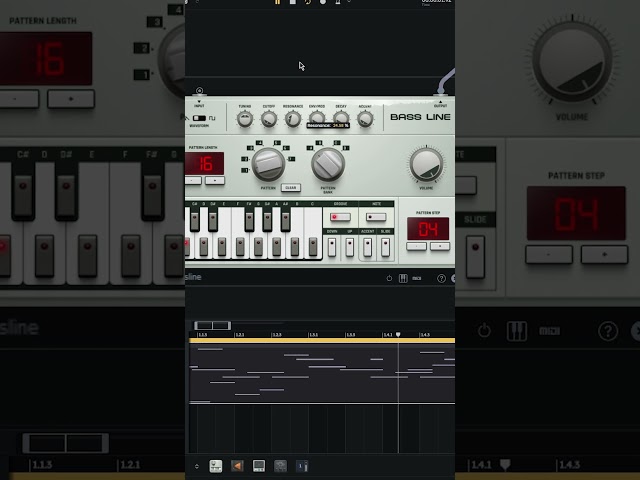Select pattern number 2 label
This screenshot has width=640, height=480.
[x=244, y=159]
